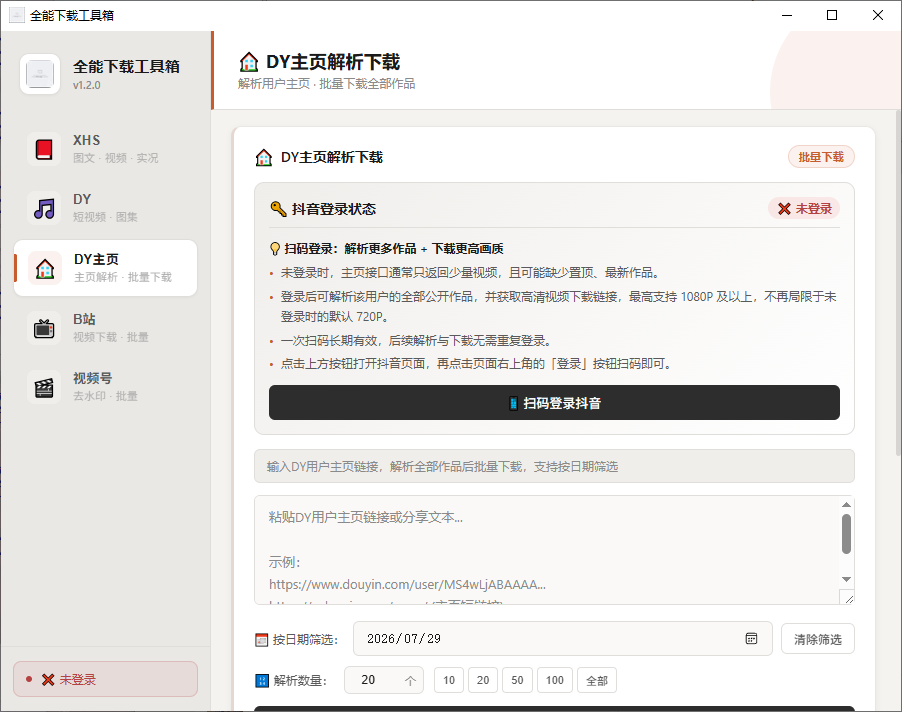The height and width of the screenshot is (712, 902).
Task: Click the house icon for DY主页
Action: 45,268
